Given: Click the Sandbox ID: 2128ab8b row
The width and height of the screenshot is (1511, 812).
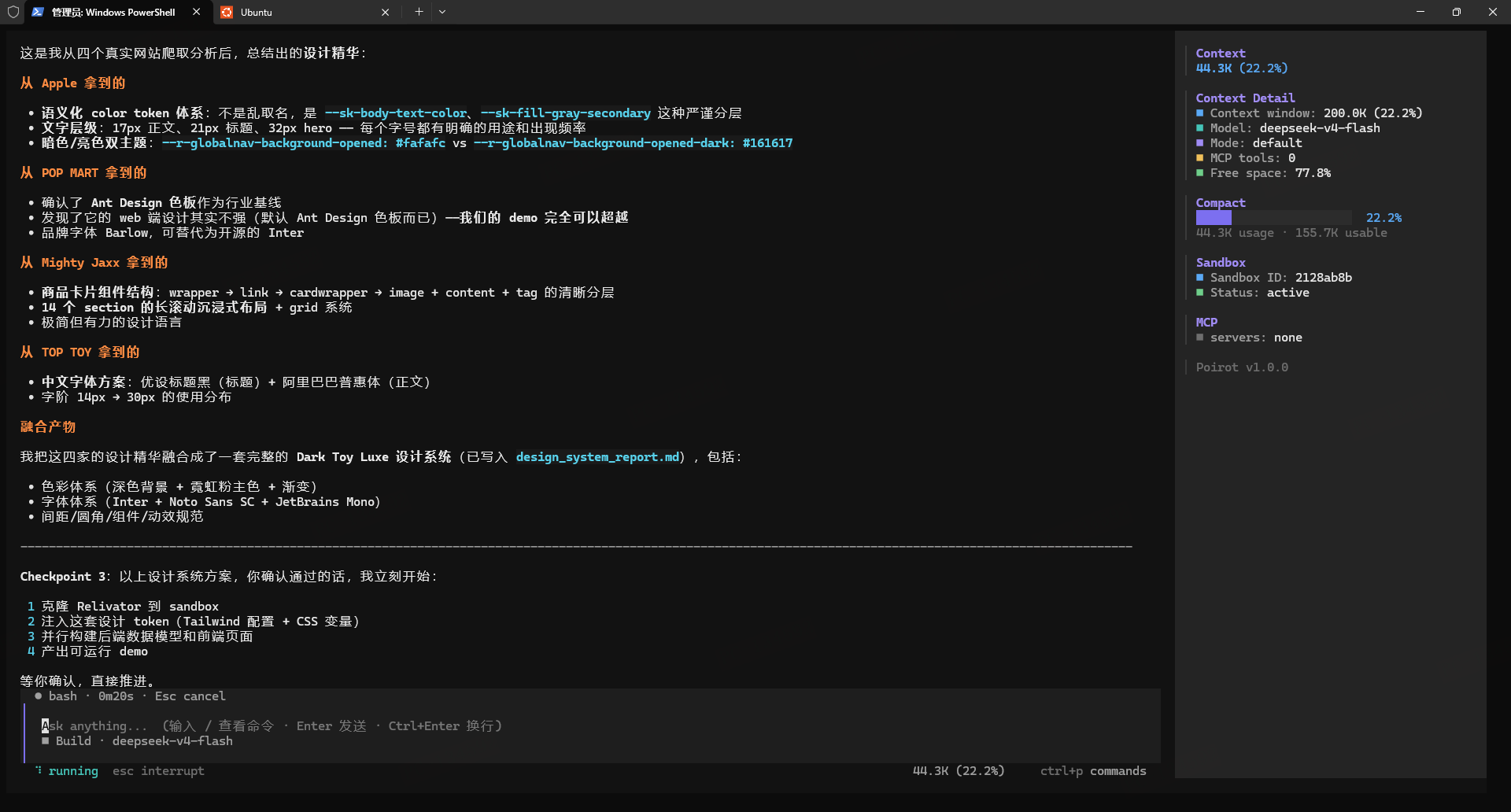Looking at the screenshot, I should 1274,278.
